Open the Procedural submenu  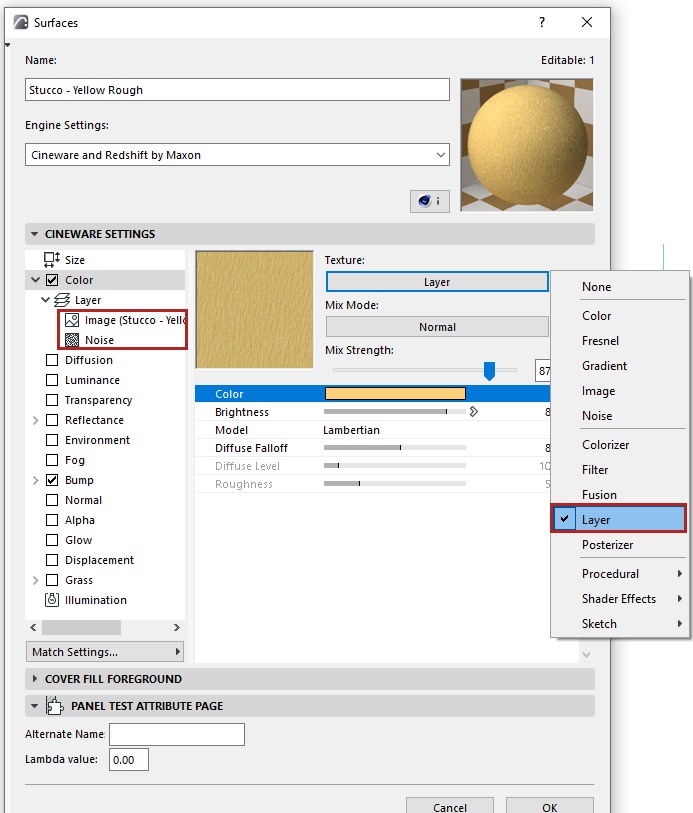pos(619,573)
